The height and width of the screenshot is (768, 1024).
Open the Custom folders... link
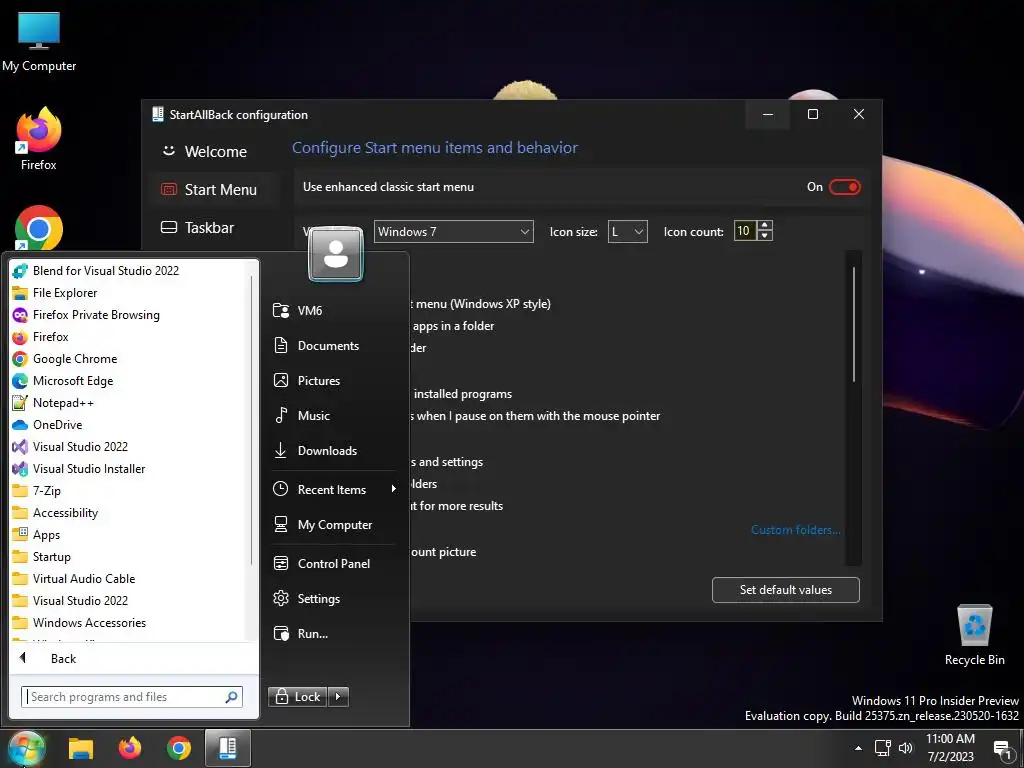click(795, 530)
